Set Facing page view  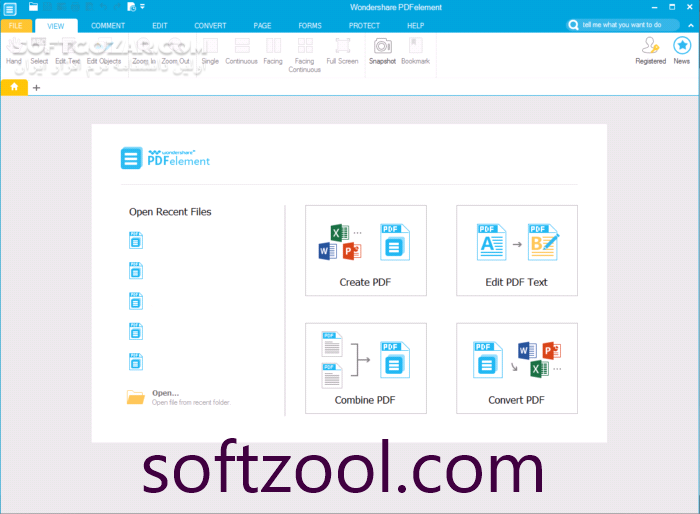click(273, 51)
